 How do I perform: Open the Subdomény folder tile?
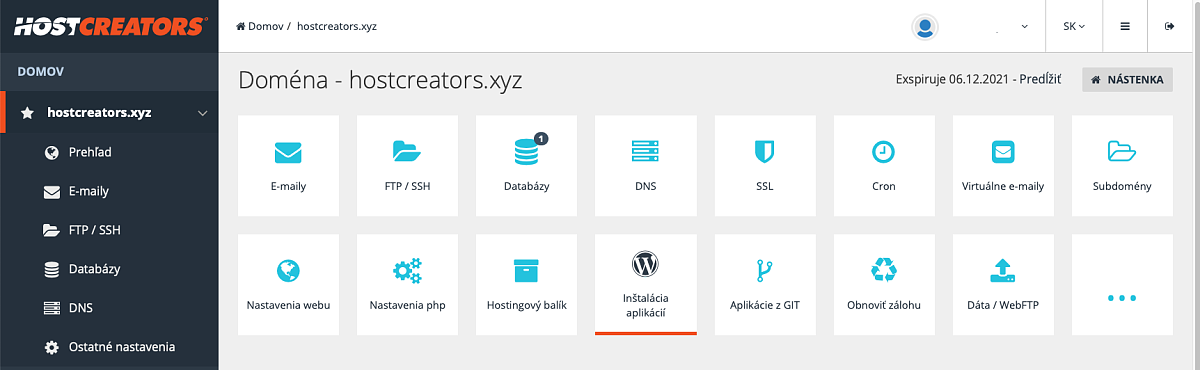click(x=1122, y=165)
